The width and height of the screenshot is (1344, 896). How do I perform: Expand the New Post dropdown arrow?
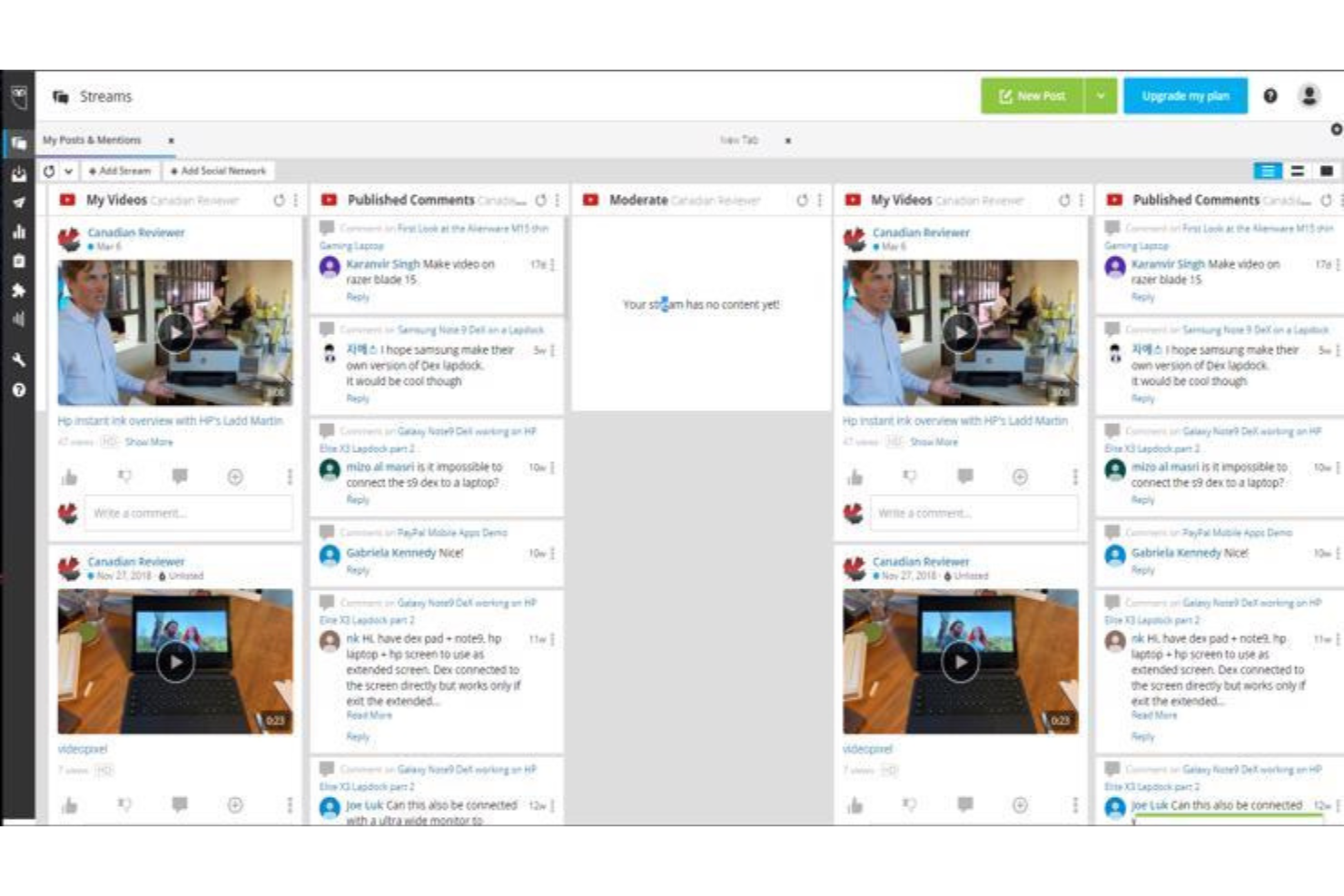point(1100,95)
